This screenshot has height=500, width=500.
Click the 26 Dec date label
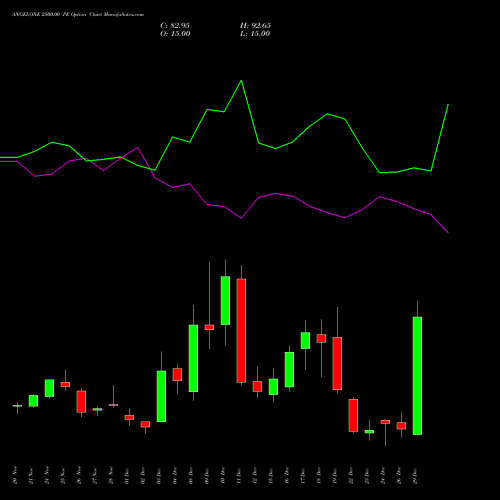(399, 476)
